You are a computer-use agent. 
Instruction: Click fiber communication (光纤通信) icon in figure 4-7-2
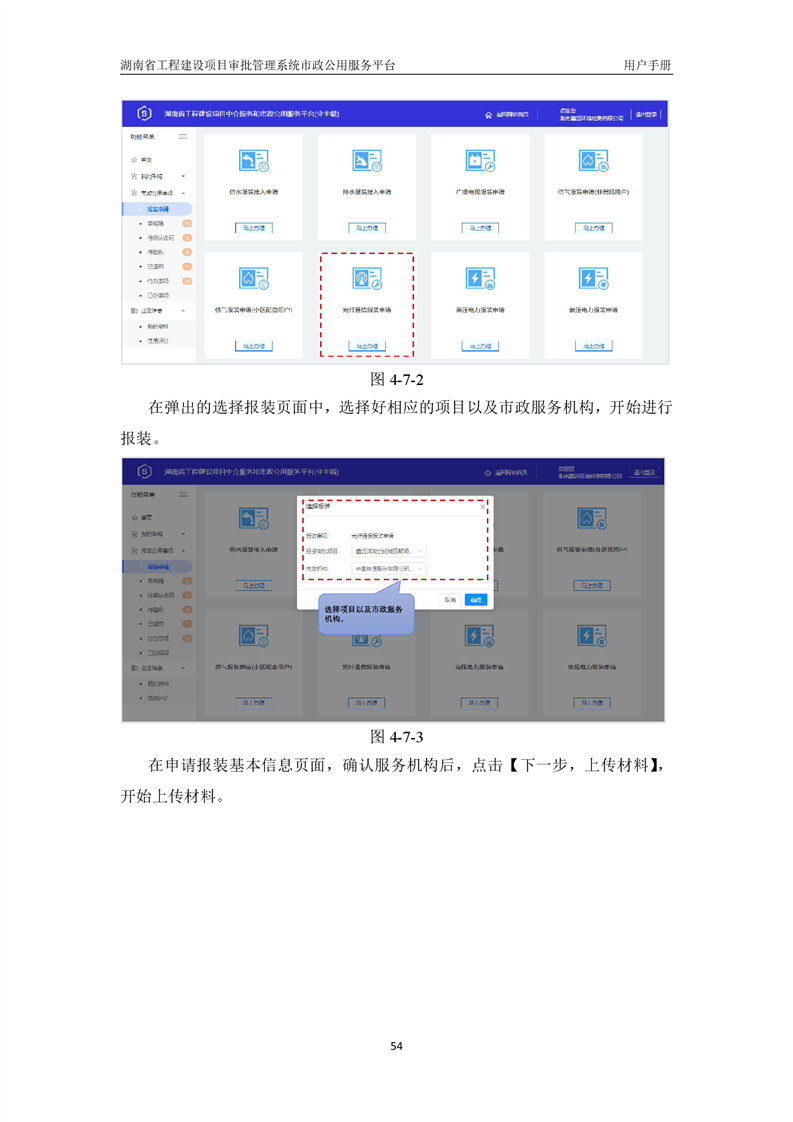tap(366, 278)
